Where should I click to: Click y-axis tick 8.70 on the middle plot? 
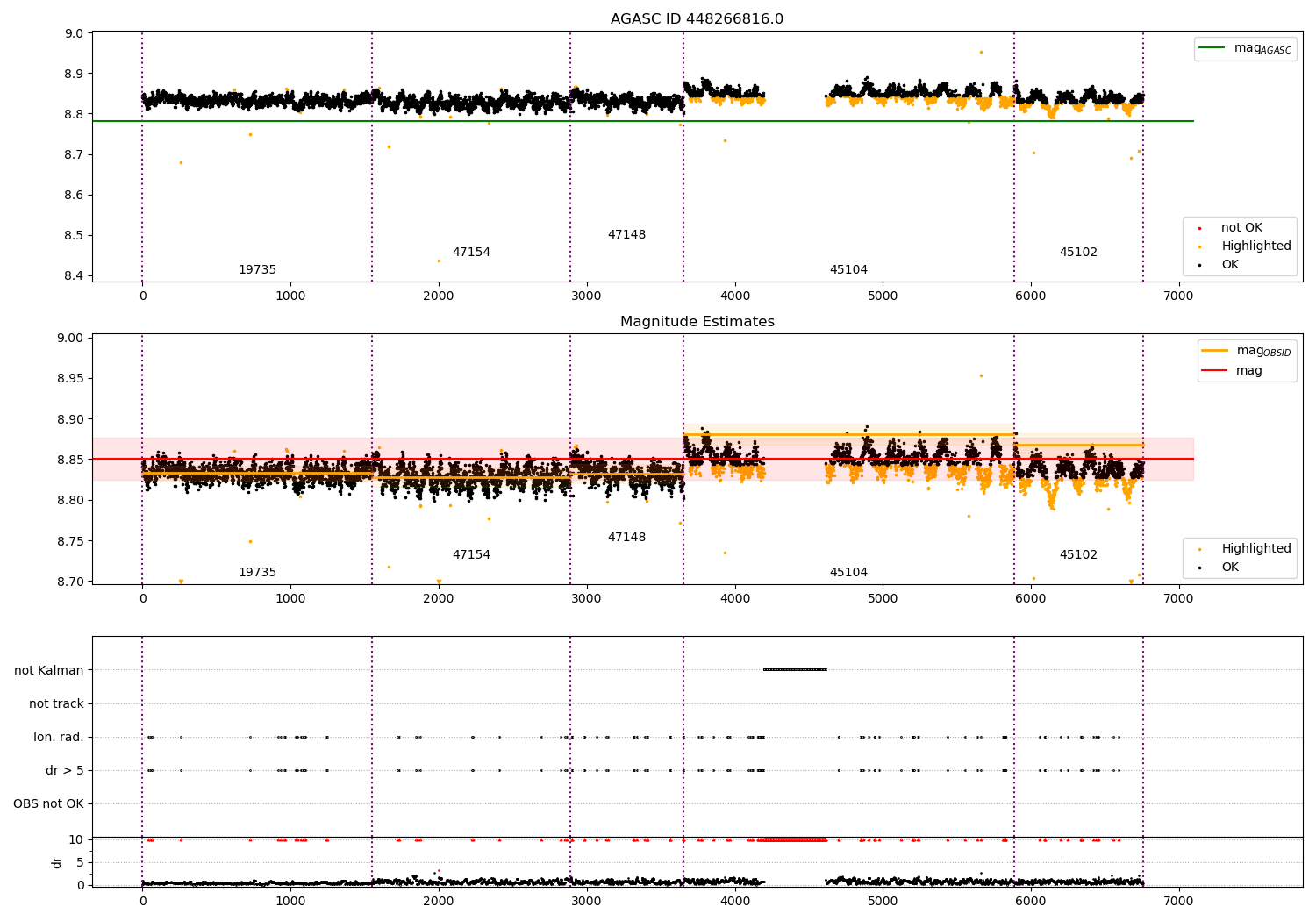pos(72,581)
